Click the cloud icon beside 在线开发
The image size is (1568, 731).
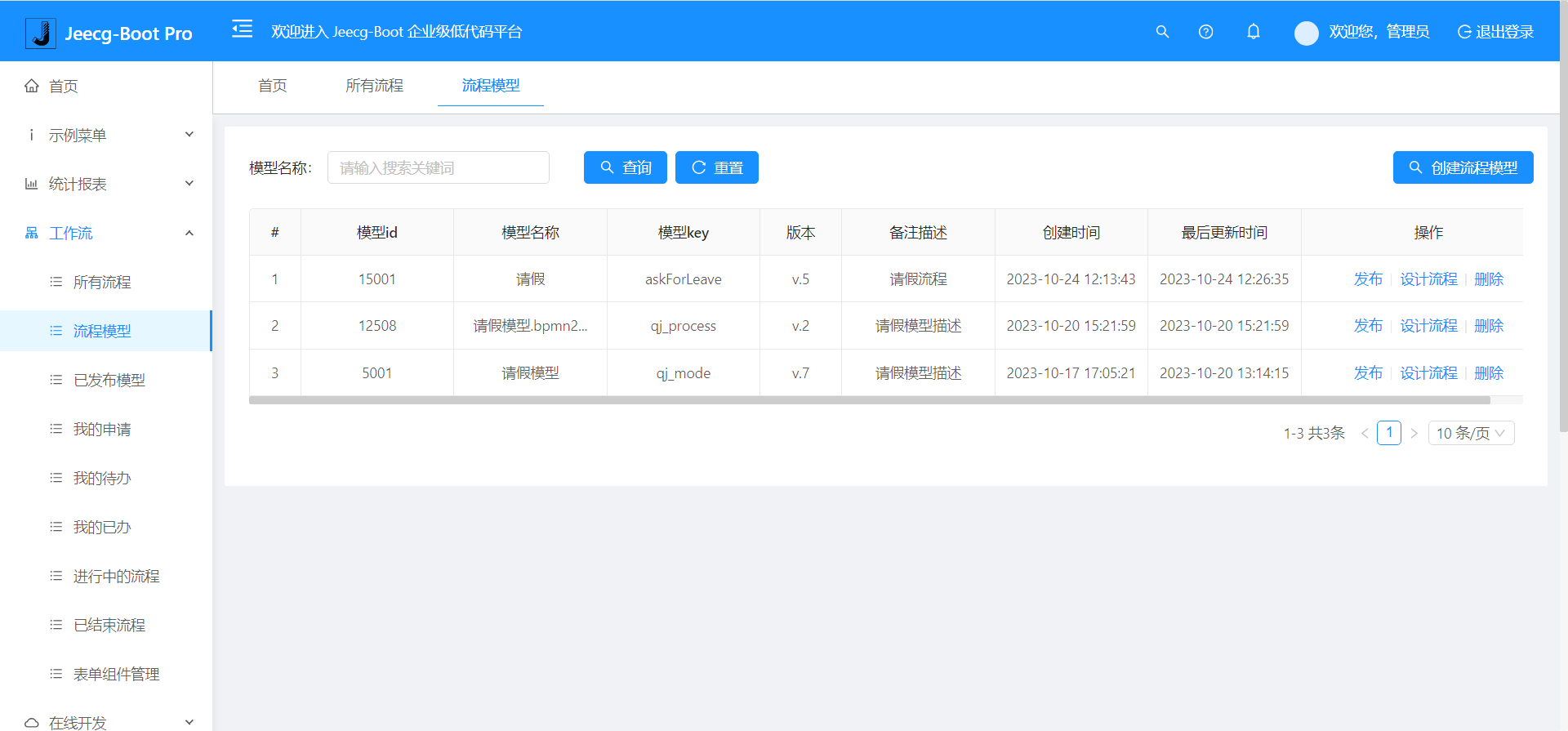(x=32, y=723)
